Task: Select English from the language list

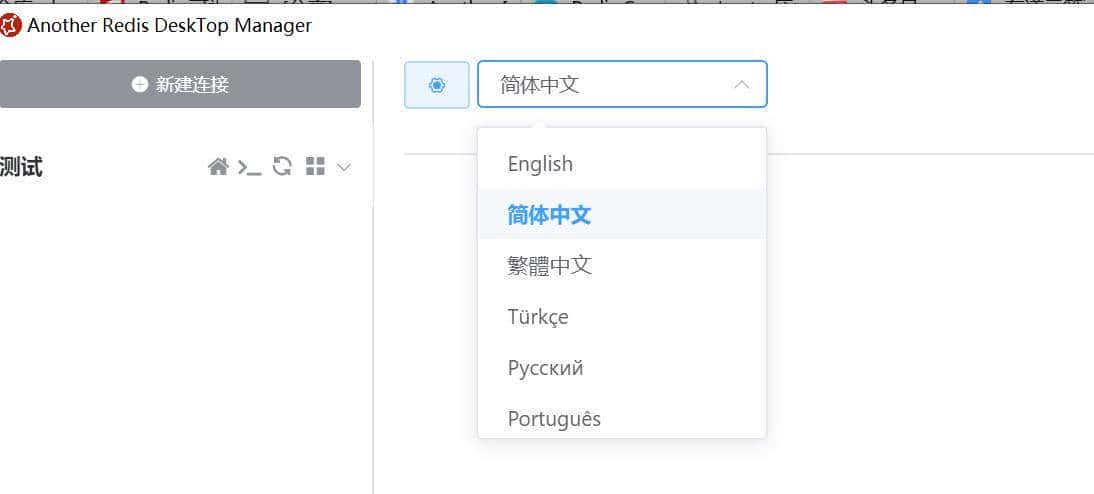Action: pyautogui.click(x=622, y=164)
